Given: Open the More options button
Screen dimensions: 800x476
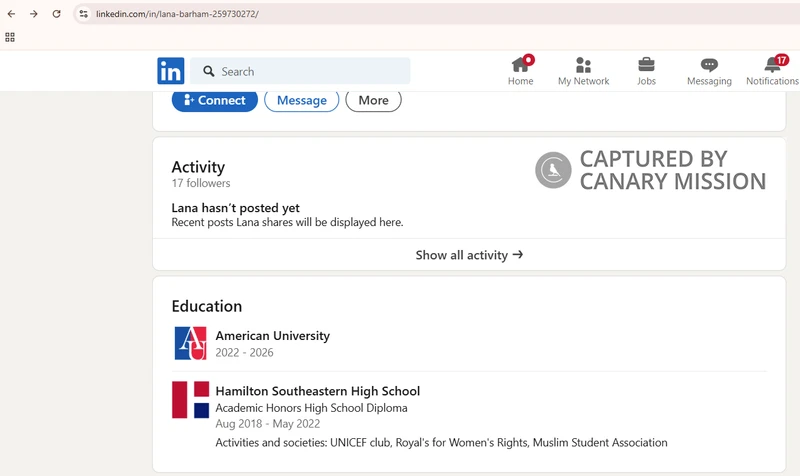Looking at the screenshot, I should tap(373, 100).
